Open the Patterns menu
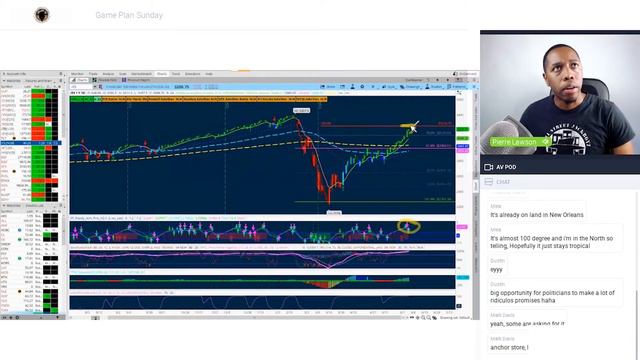The width and height of the screenshot is (640, 360). 457,87
